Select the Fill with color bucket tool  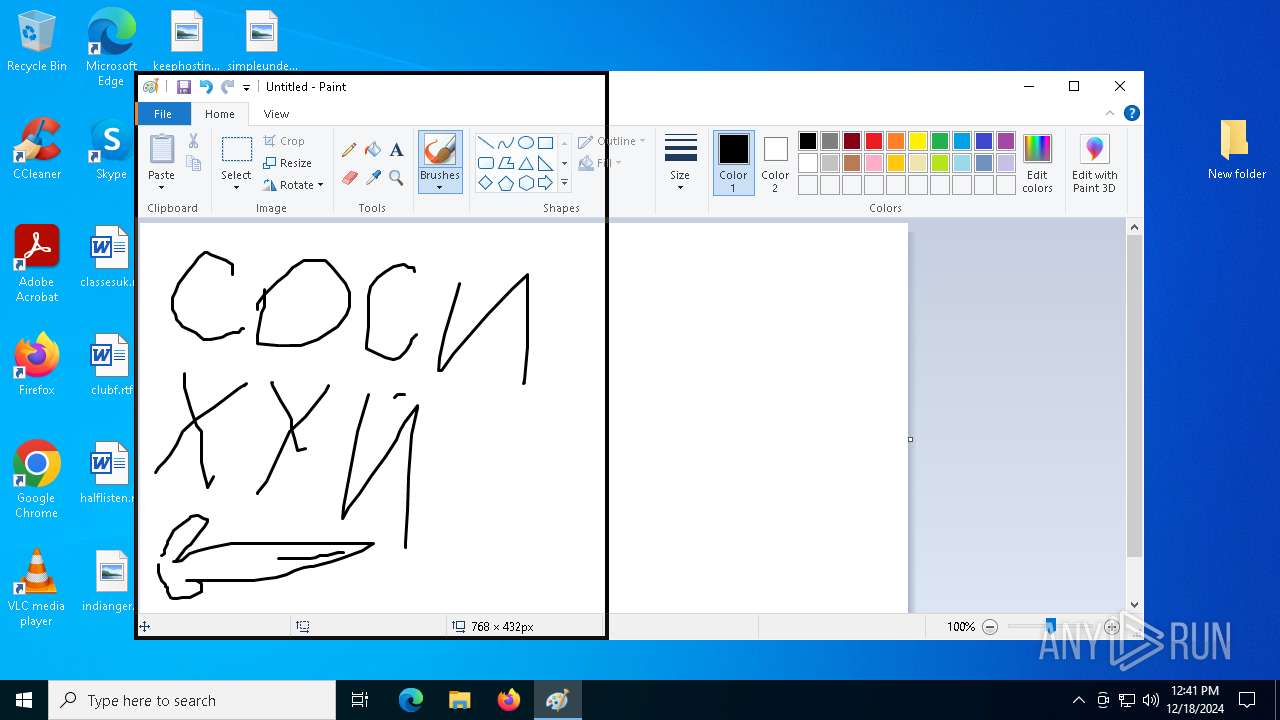(373, 150)
